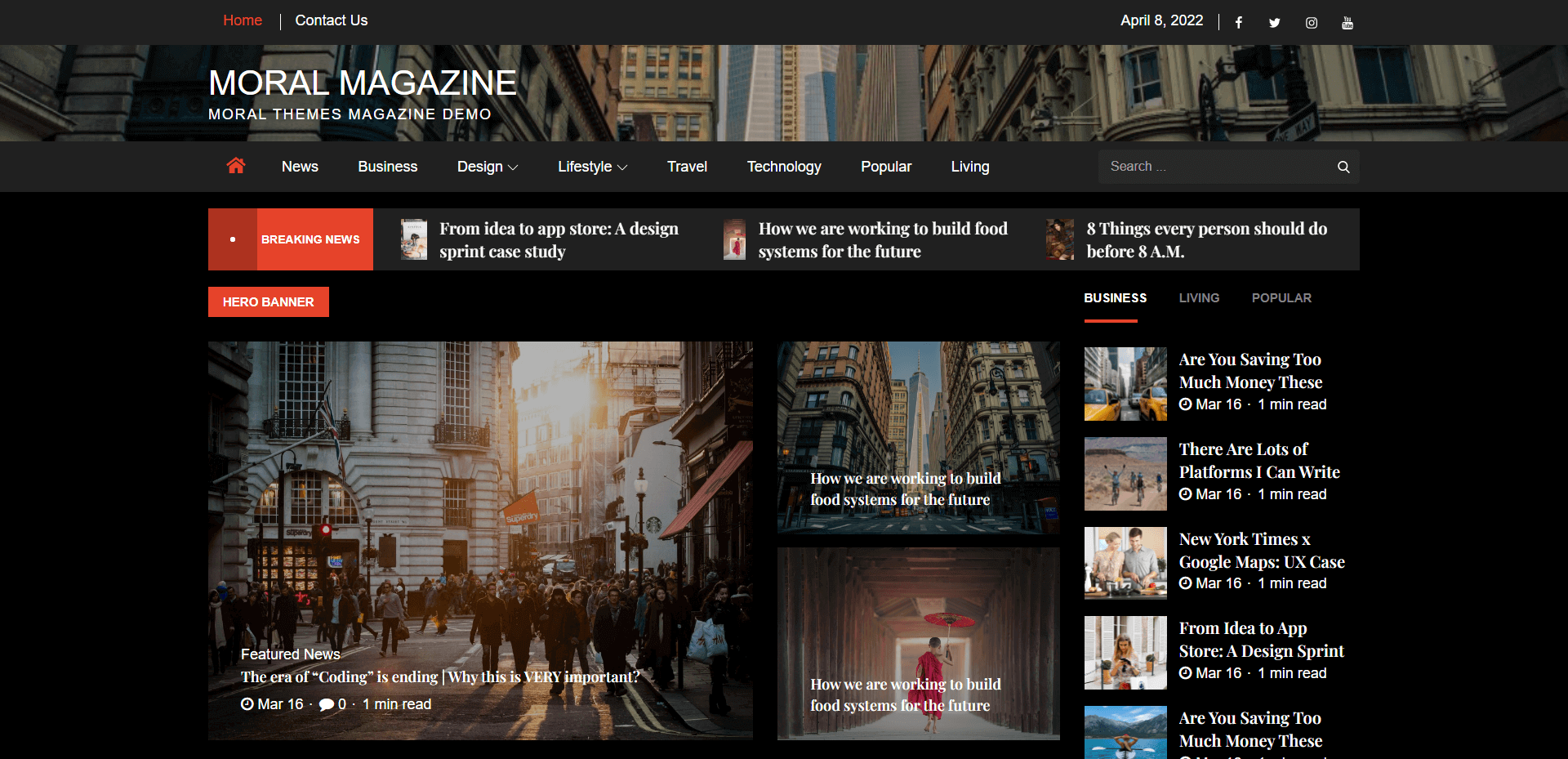The width and height of the screenshot is (1568, 759).
Task: Open Popular in main navigation
Action: coord(886,167)
